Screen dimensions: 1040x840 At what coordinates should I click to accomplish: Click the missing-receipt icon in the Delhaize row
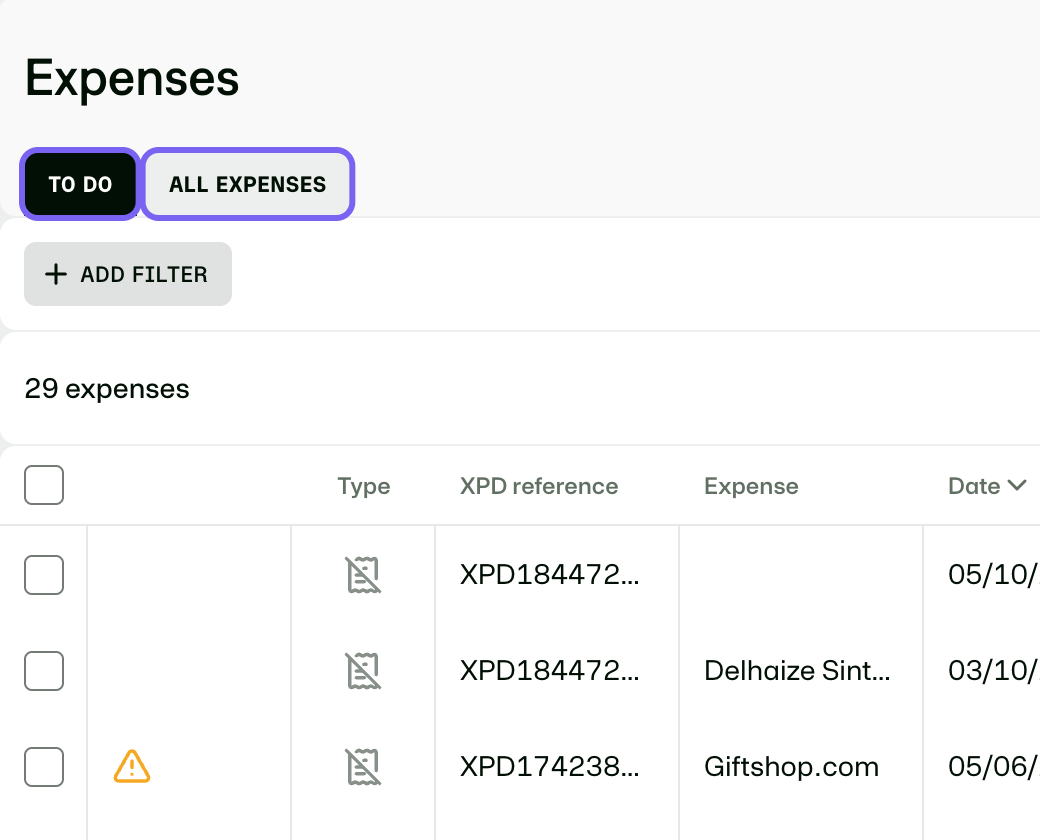[363, 671]
